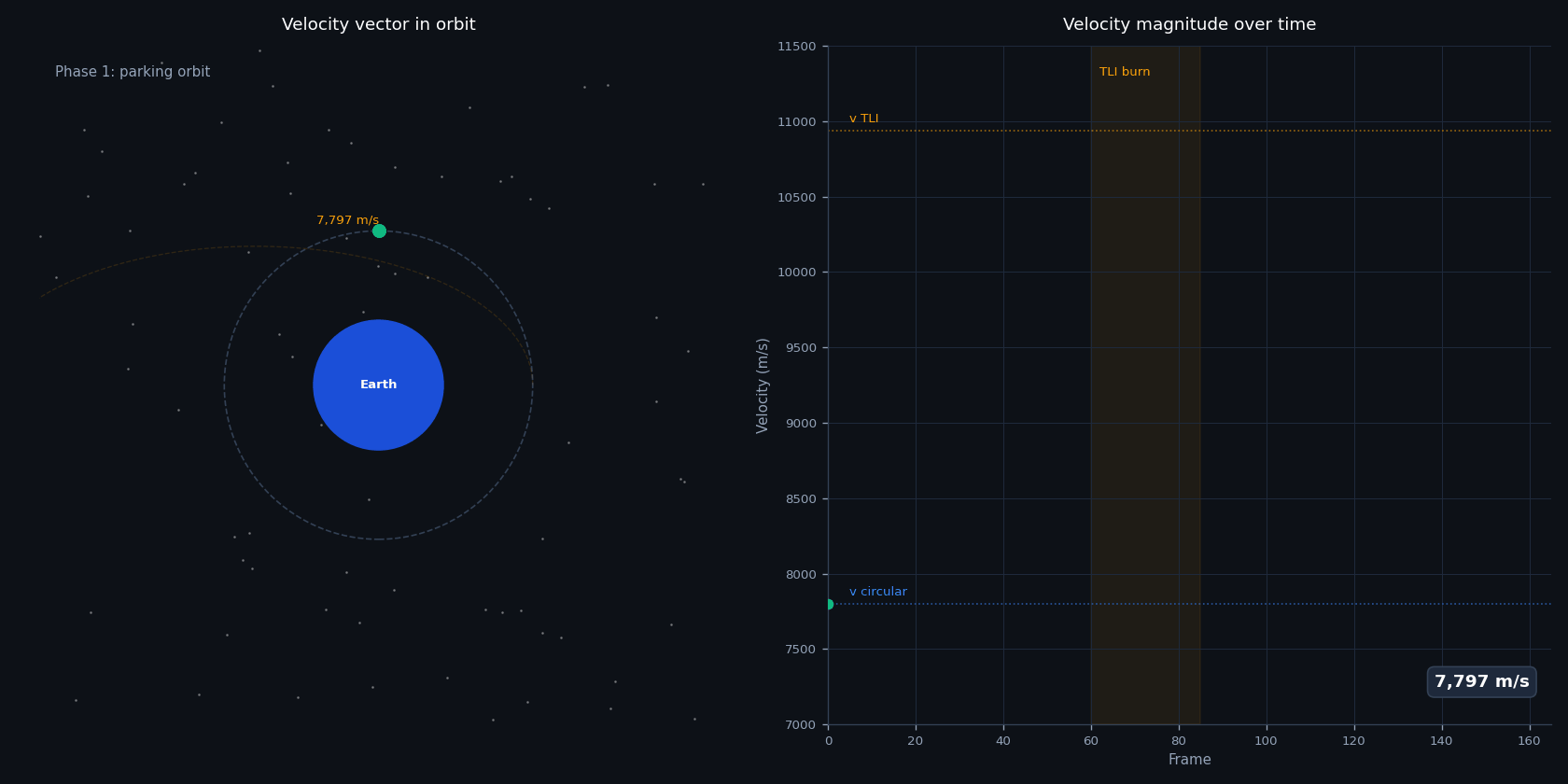The height and width of the screenshot is (784, 1568).
Task: Click the frame tick label 160
Action: pyautogui.click(x=1530, y=741)
